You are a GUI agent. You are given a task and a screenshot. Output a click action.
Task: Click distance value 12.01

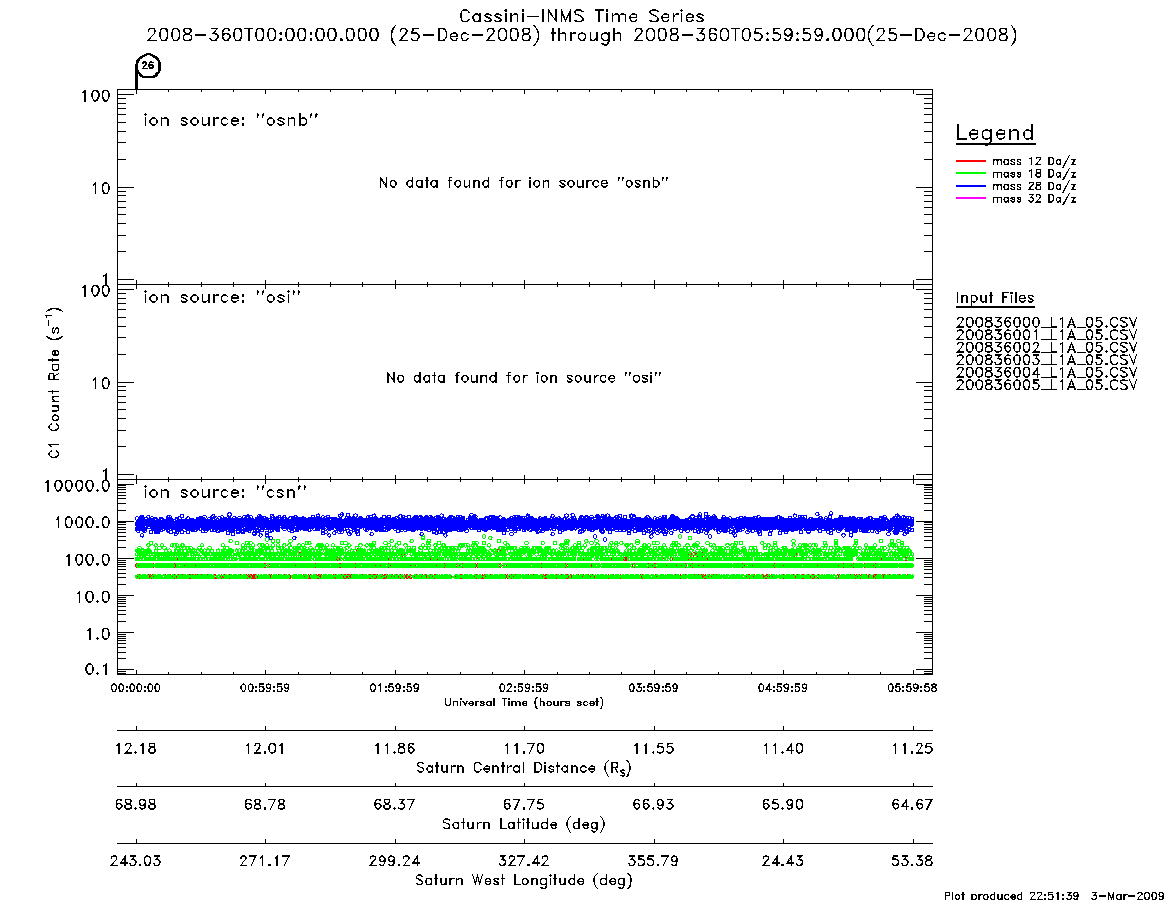[x=265, y=748]
